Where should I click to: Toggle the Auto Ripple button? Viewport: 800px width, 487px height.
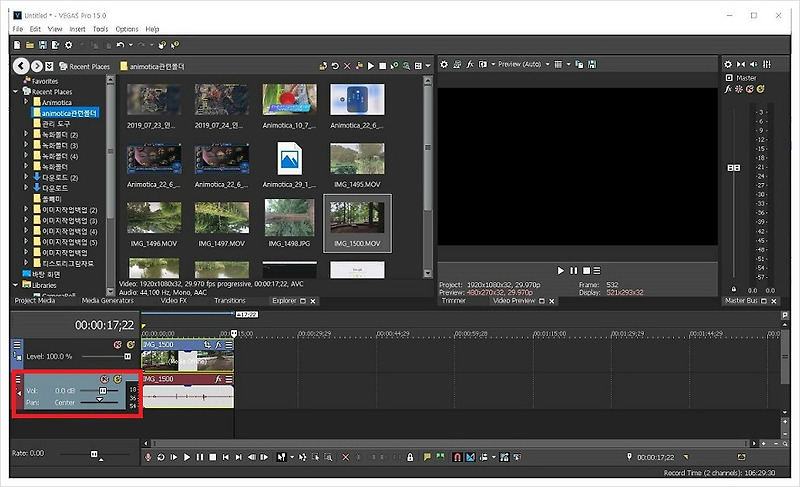[x=483, y=457]
